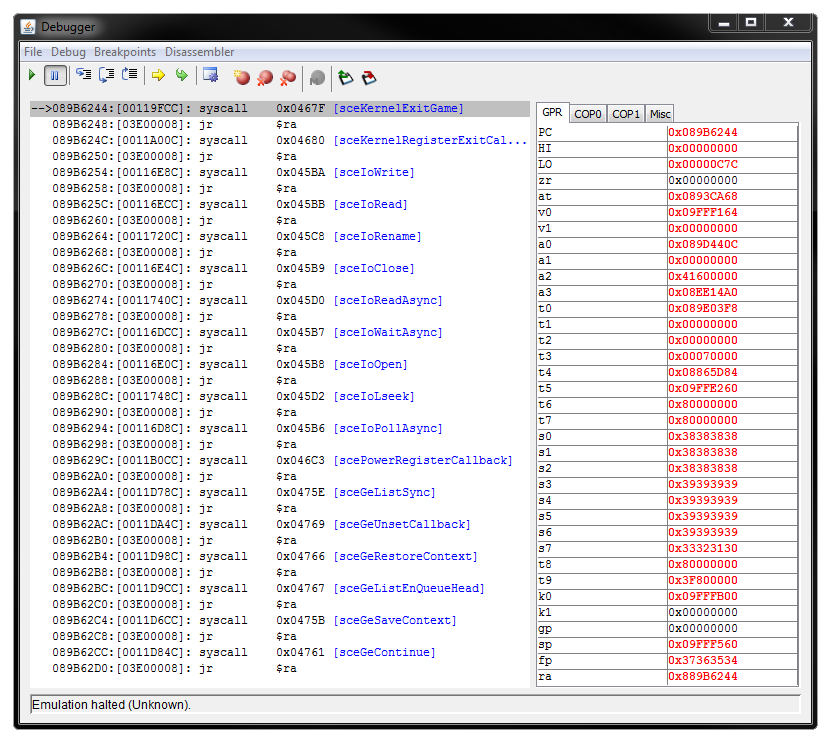Click the sp register value 0x09FFF560
Viewport: 838px width, 745px height.
[x=732, y=645]
